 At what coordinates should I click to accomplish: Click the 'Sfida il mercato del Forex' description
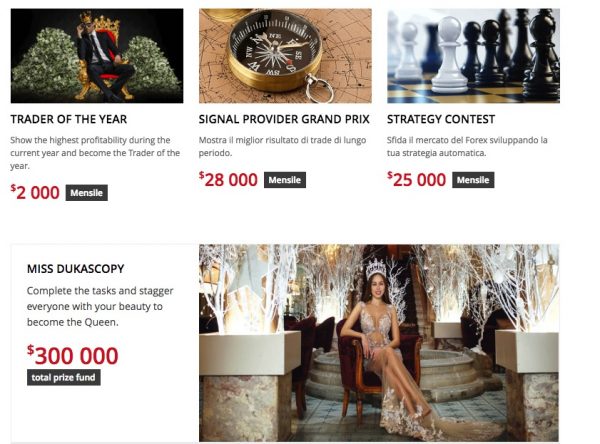(x=467, y=147)
